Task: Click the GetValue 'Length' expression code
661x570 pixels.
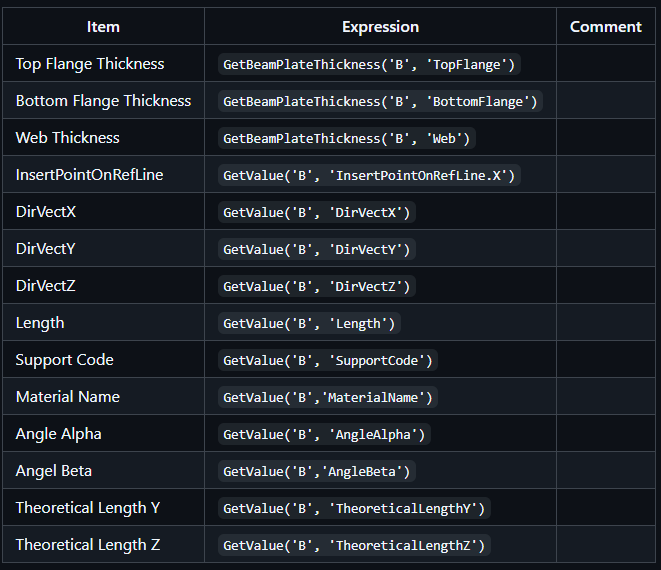Action: click(x=310, y=324)
